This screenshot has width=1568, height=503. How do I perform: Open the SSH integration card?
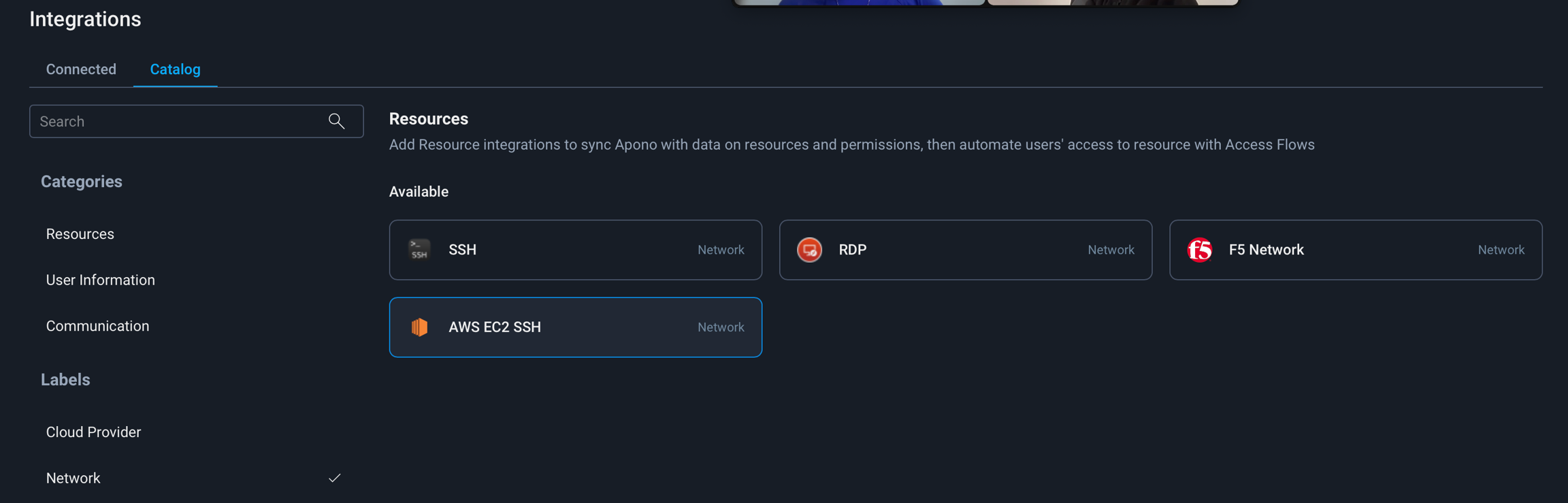(575, 250)
